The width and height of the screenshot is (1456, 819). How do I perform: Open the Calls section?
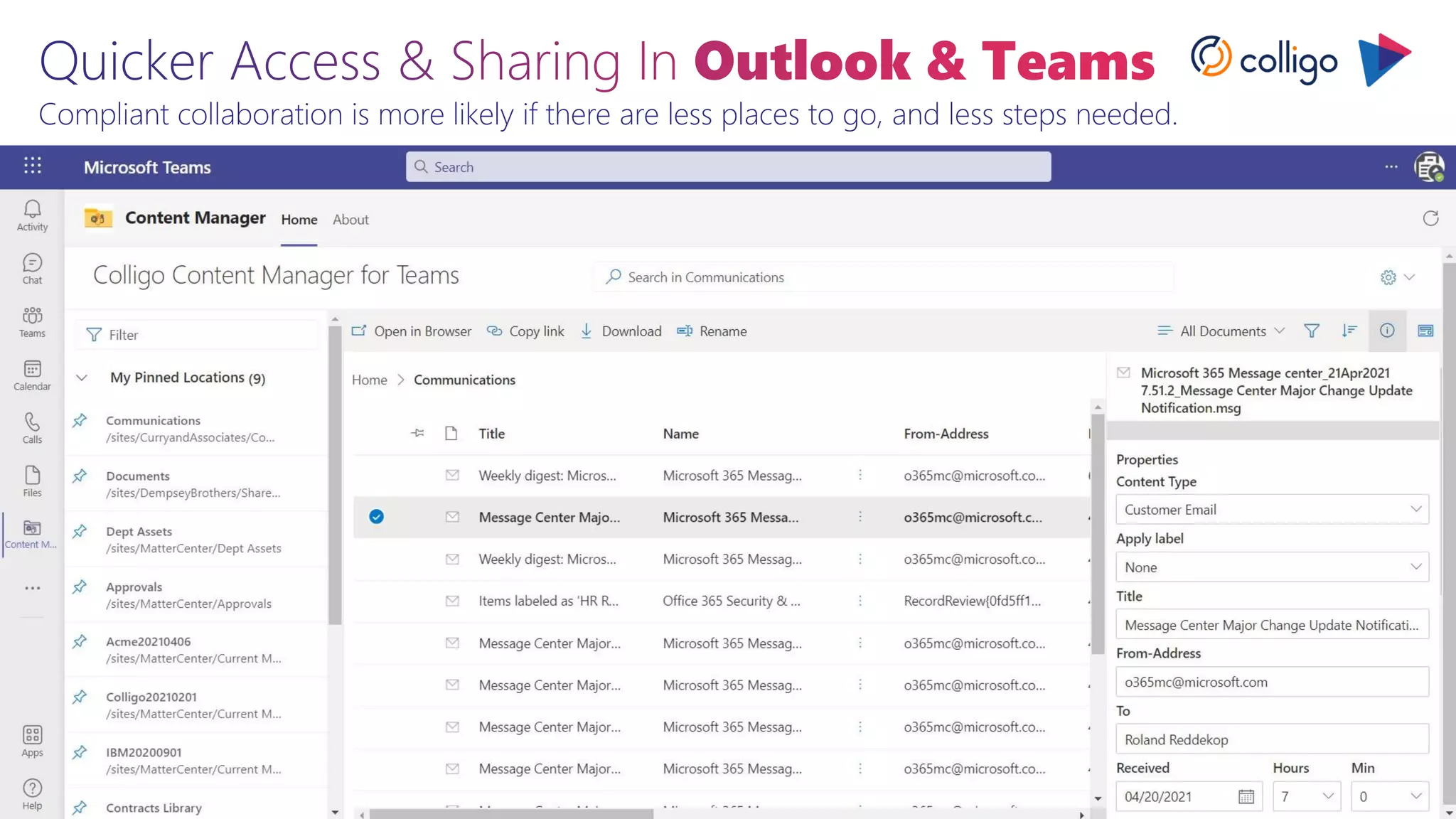click(x=32, y=429)
